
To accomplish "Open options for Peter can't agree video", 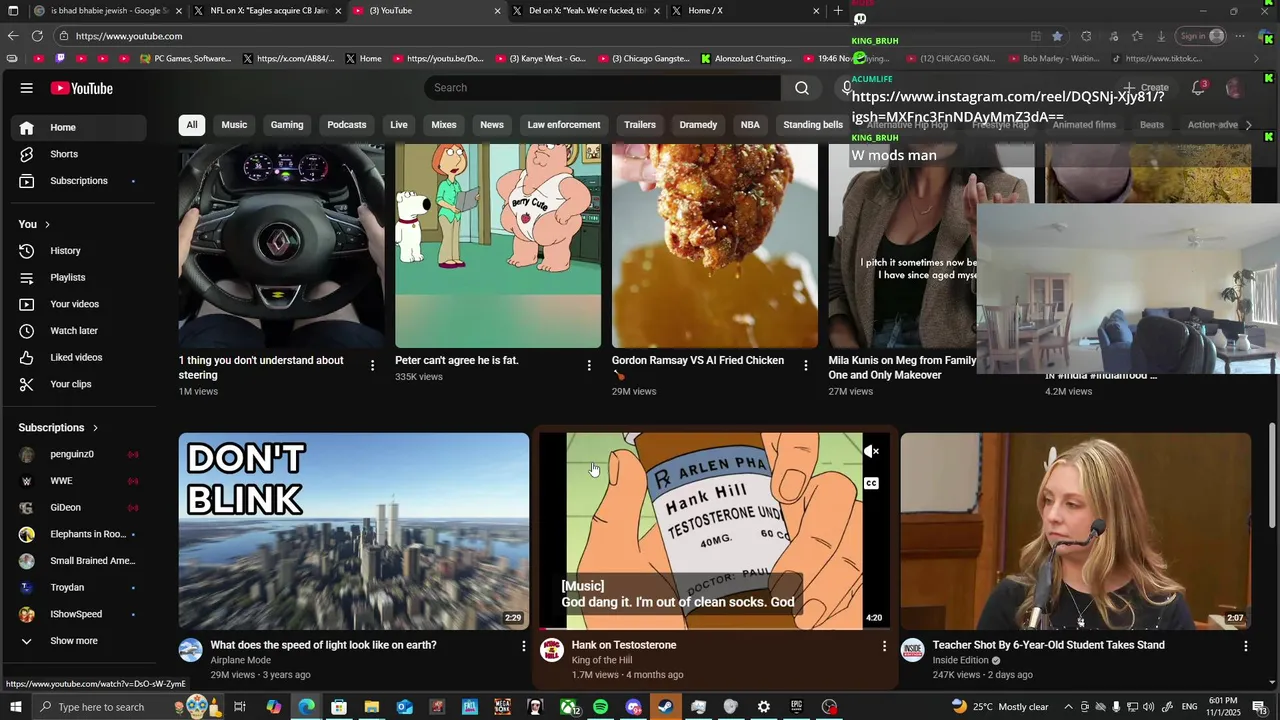I will (589, 366).
